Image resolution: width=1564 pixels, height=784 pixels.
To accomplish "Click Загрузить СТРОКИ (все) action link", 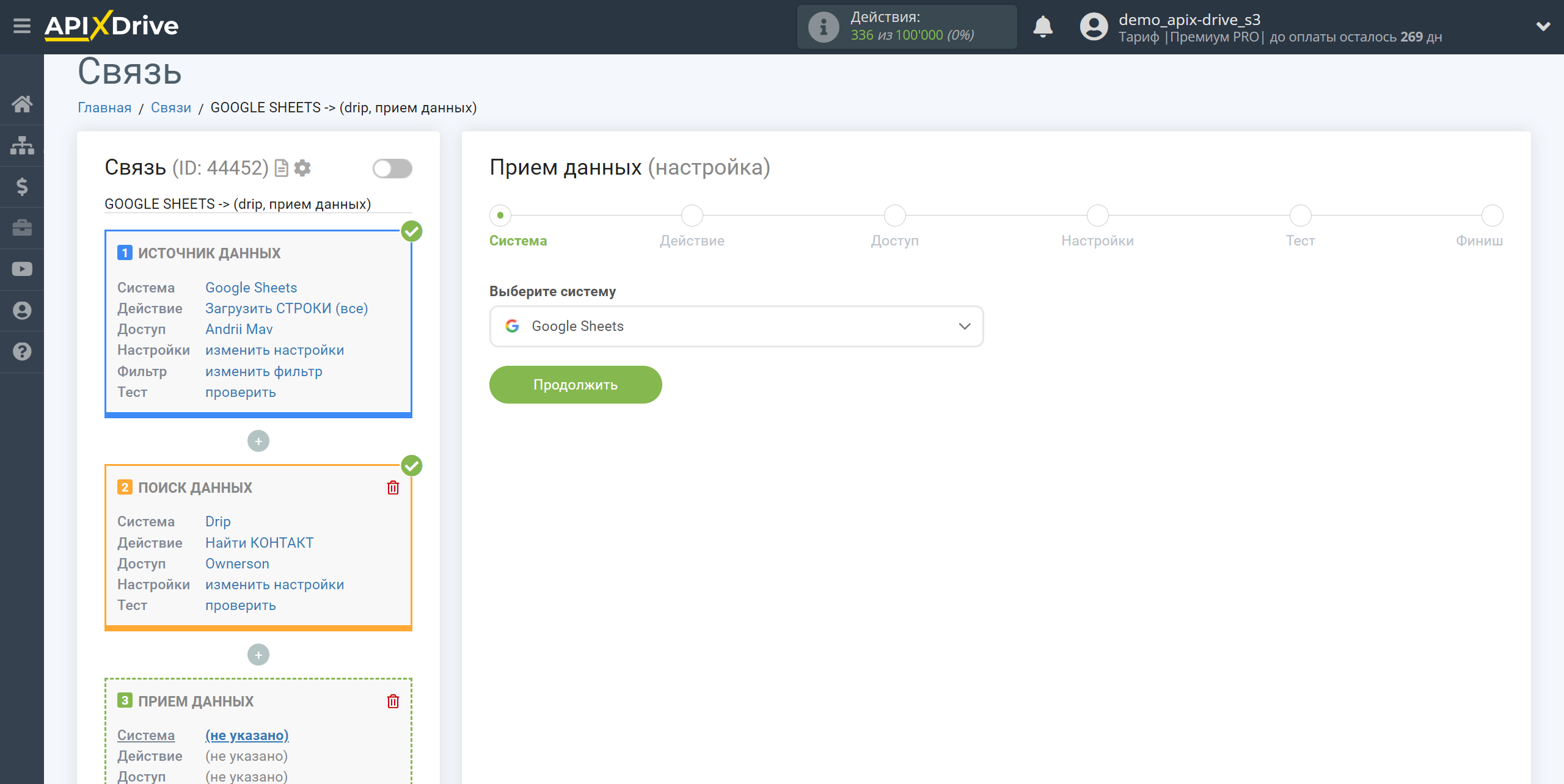I will (287, 308).
